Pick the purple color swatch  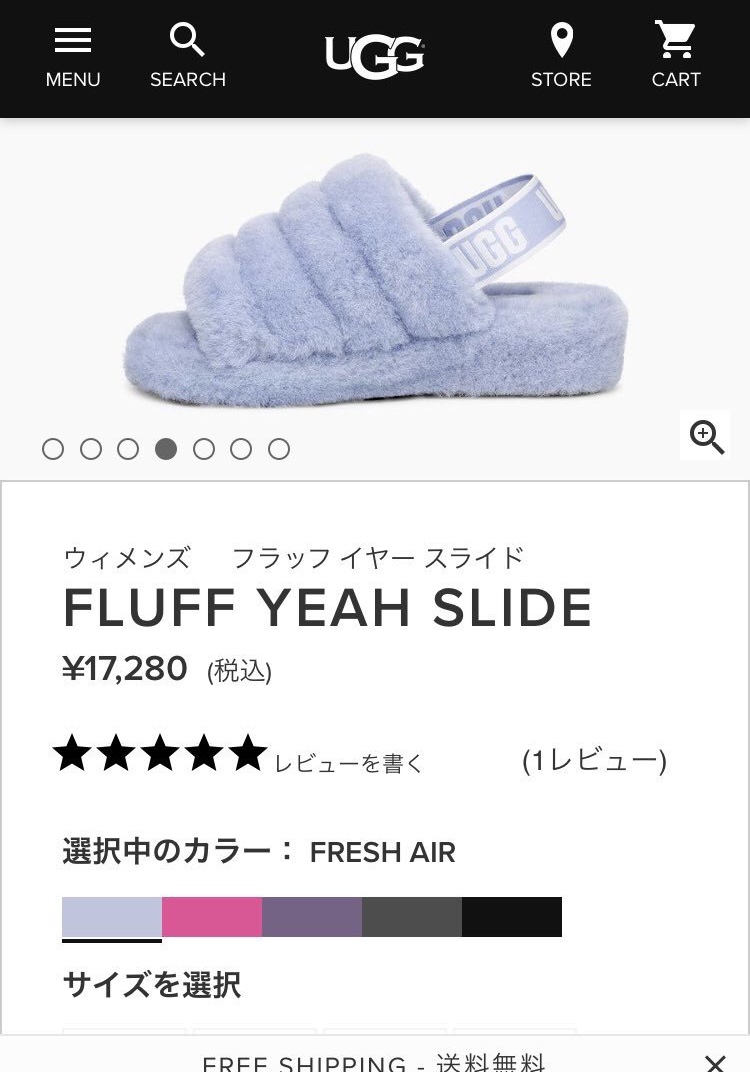[x=312, y=917]
